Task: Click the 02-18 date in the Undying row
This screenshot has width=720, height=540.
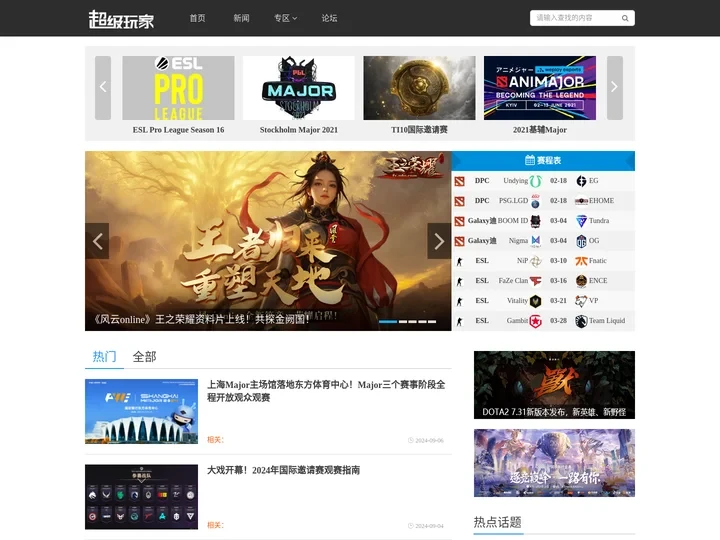Action: click(558, 181)
